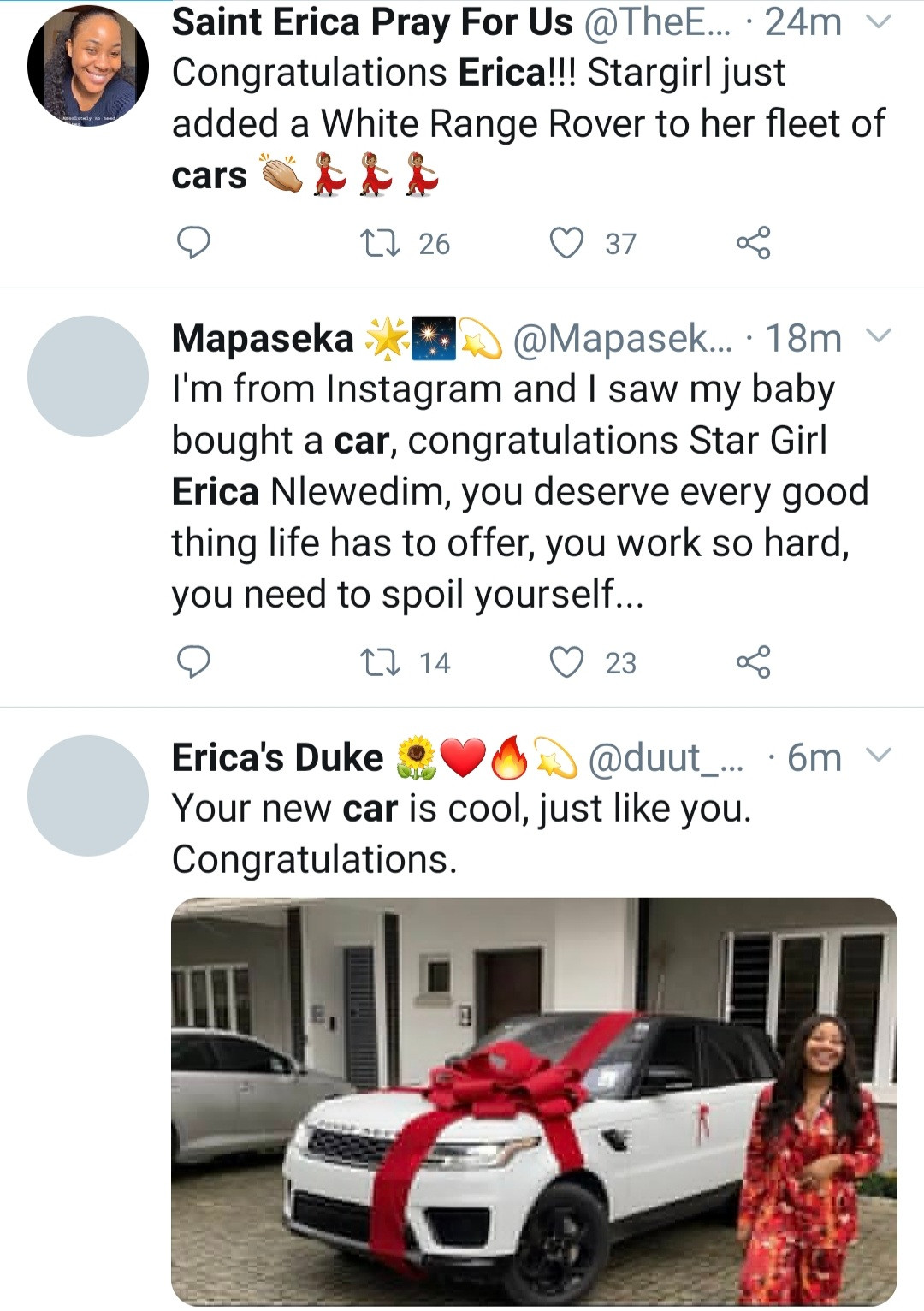This screenshot has width=924, height=1311.
Task: Share the Saint Erica Pray For Us tweet
Action: pos(753,243)
